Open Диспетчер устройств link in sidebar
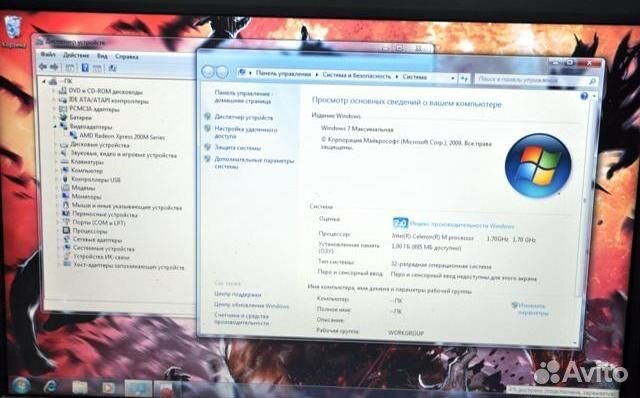The width and height of the screenshot is (640, 398). pyautogui.click(x=244, y=117)
